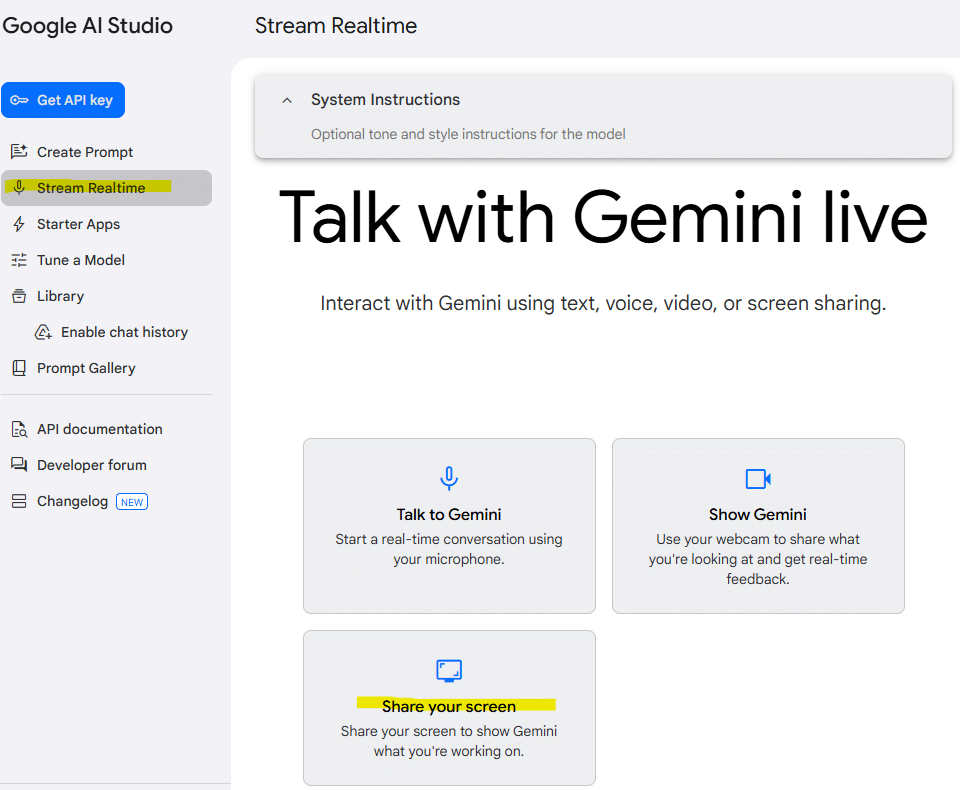Collapse the System Instructions chevron
960x790 pixels.
287,100
